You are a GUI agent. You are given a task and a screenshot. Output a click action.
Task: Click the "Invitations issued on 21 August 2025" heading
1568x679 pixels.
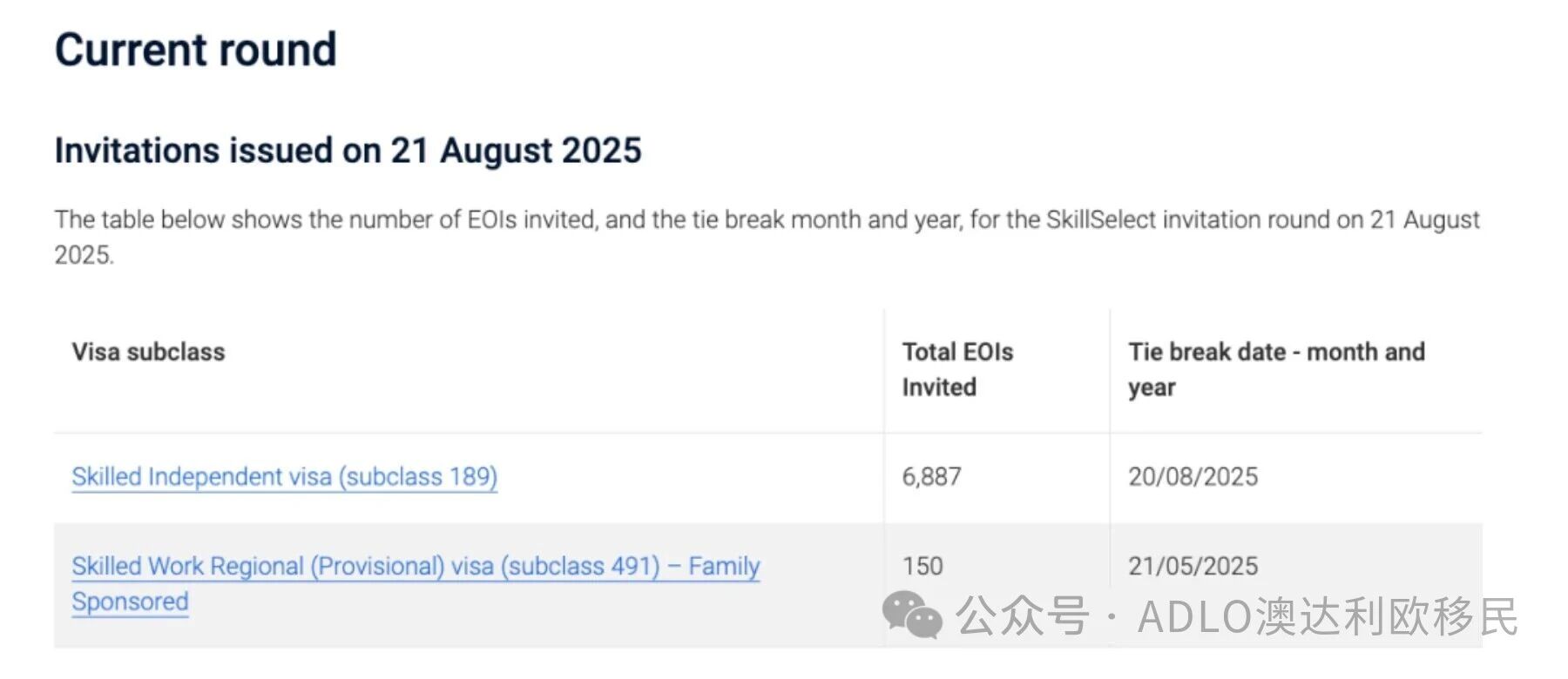tap(348, 151)
